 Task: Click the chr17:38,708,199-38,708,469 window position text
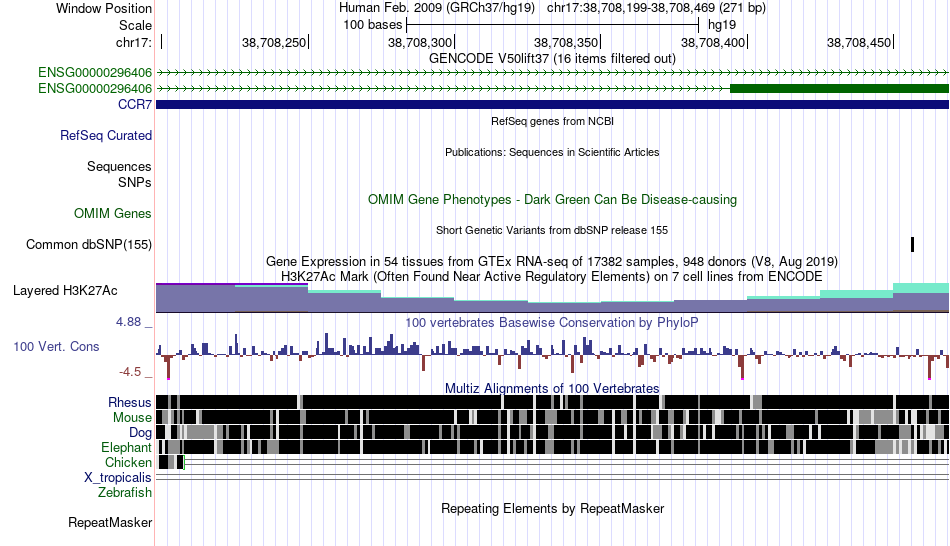click(x=656, y=8)
